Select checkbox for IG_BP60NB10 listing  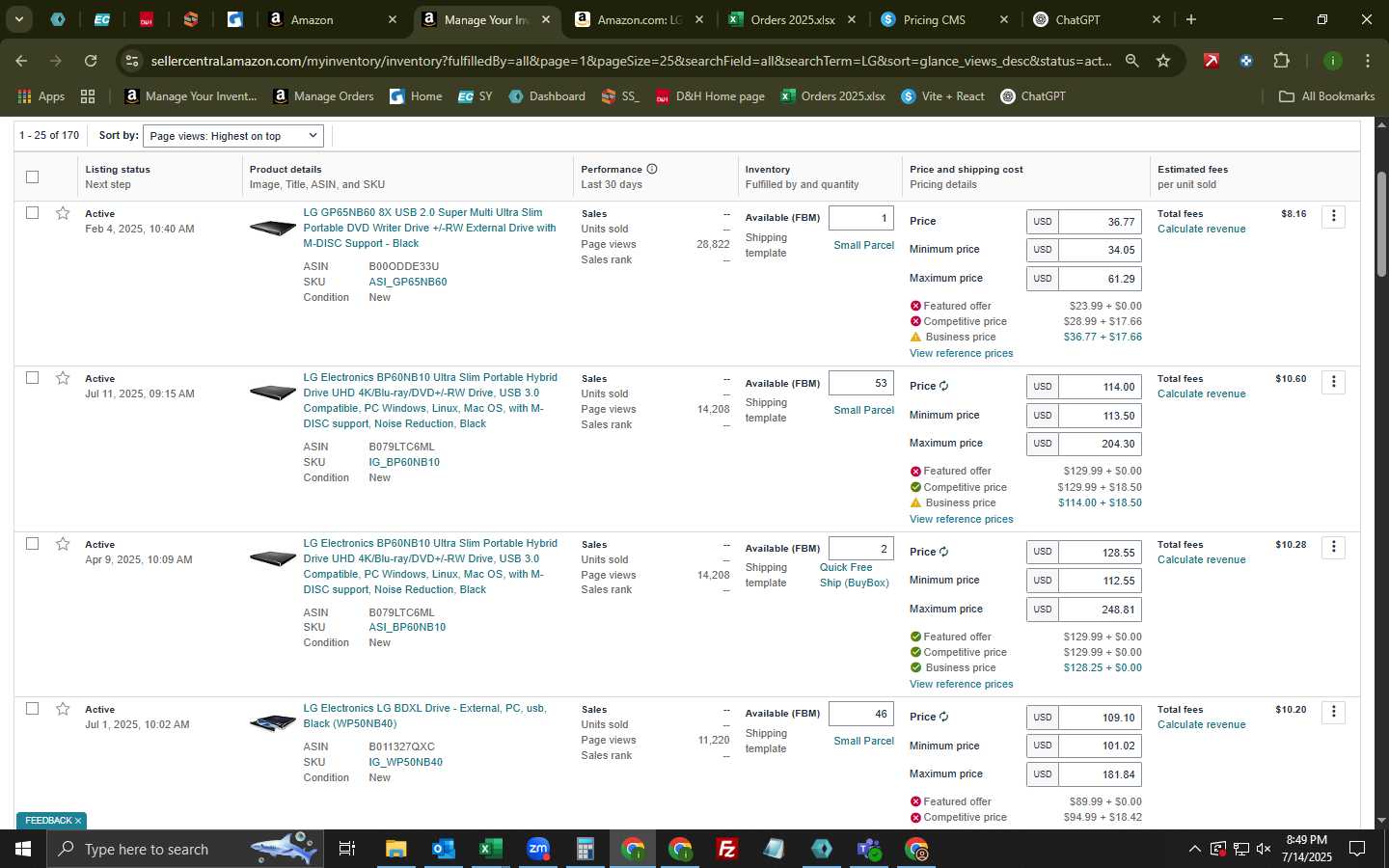[32, 377]
